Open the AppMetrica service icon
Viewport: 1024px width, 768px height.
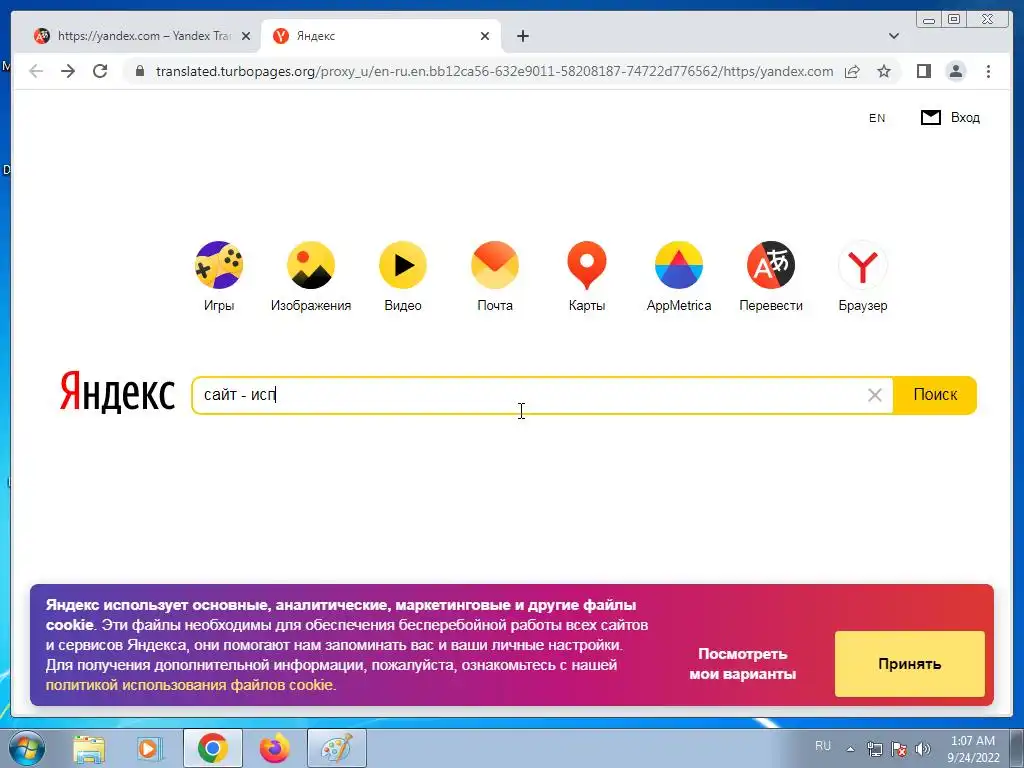[679, 265]
